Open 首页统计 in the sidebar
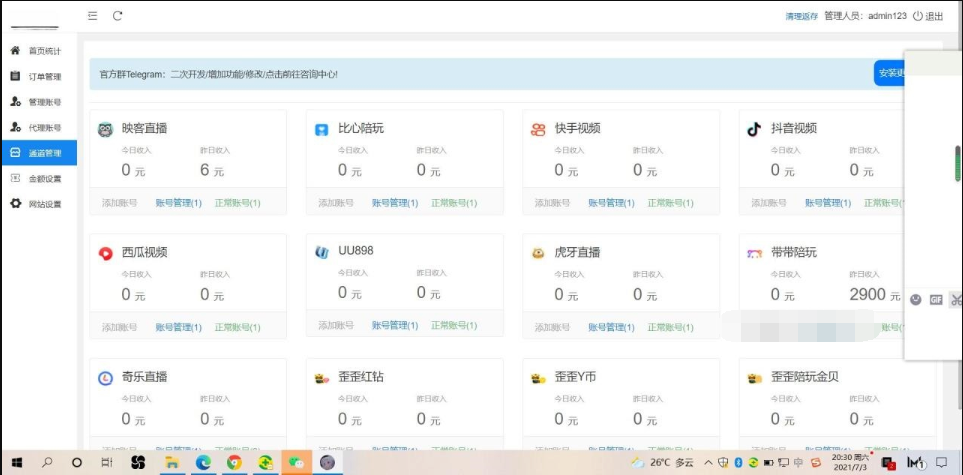 pyautogui.click(x=44, y=51)
